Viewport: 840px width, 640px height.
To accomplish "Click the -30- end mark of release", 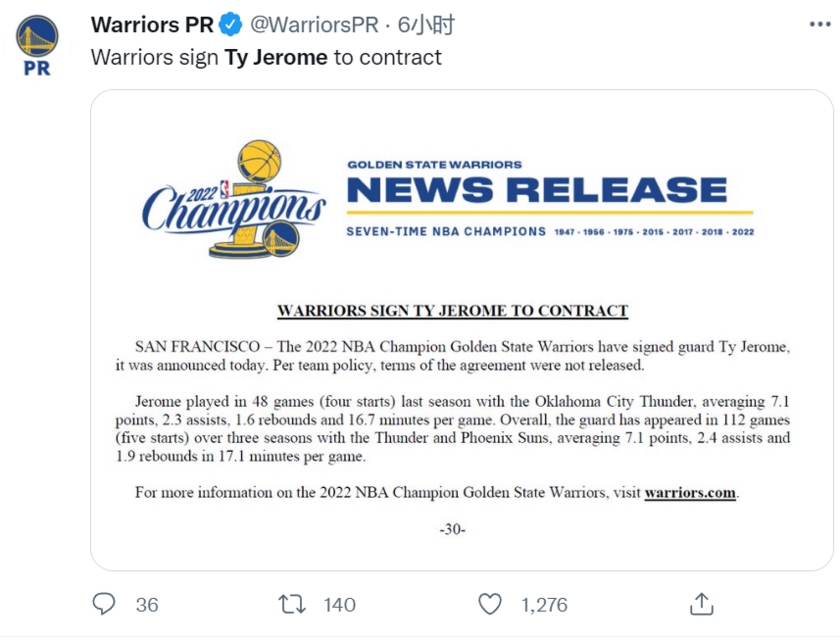I will point(452,529).
